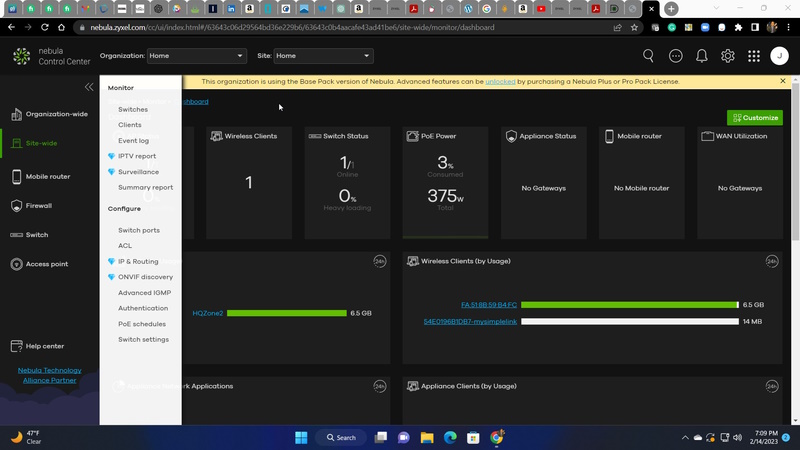Open IP & Routing configure item
Viewport: 800px width, 450px height.
[138, 262]
